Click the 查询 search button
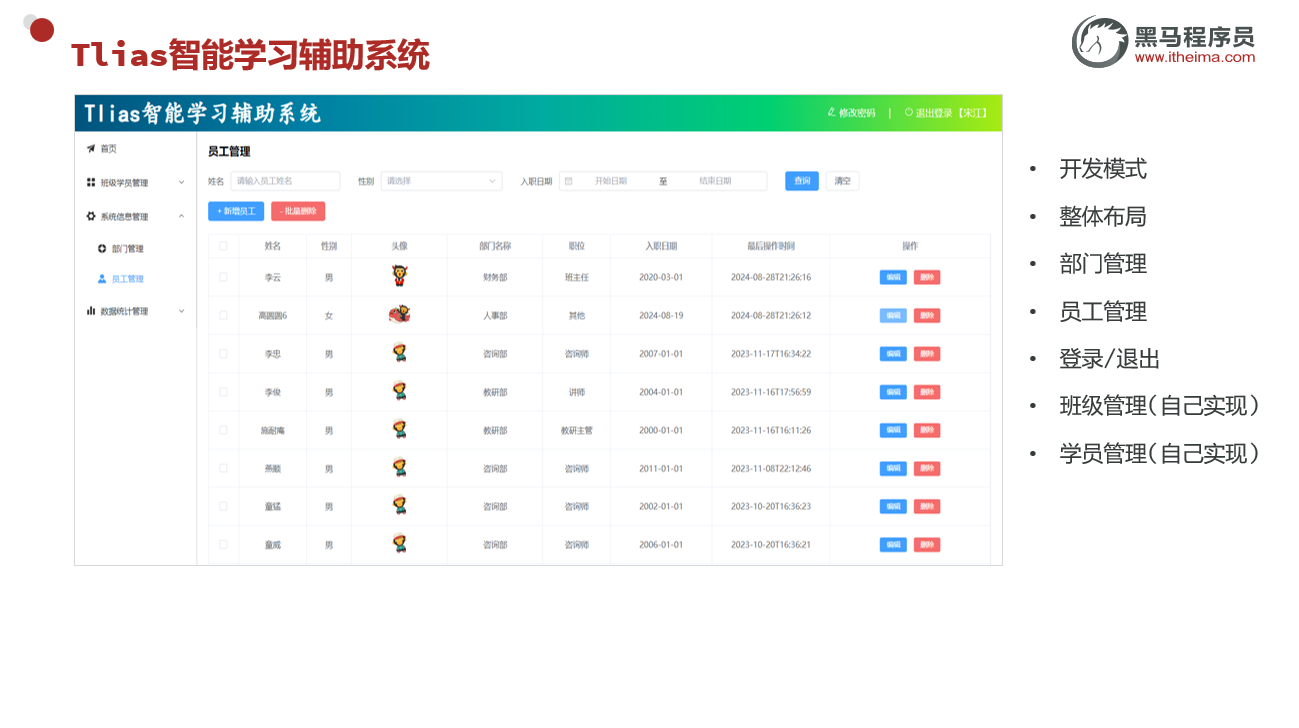Screen dimensions: 1299x728 800,181
